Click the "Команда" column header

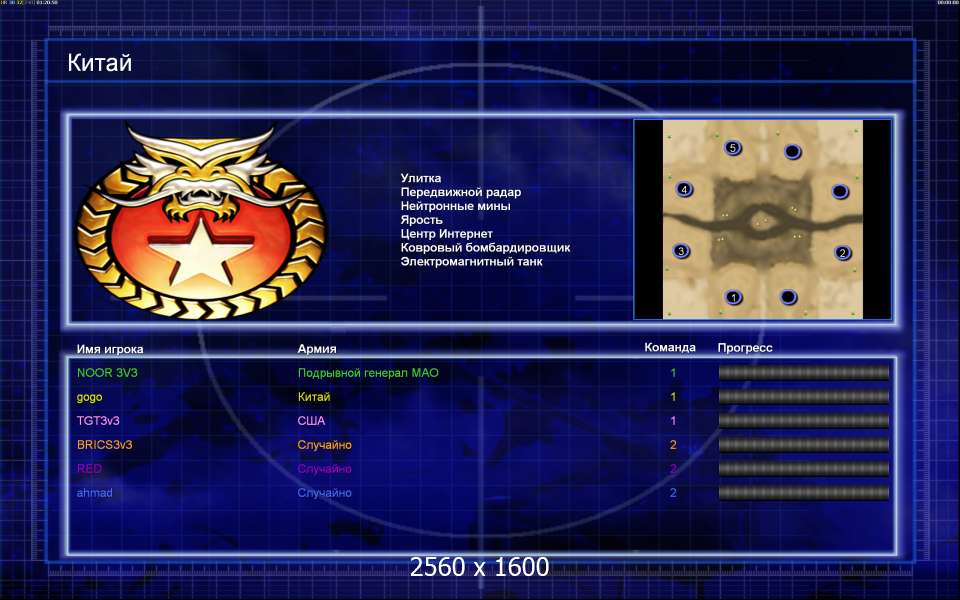click(x=670, y=347)
